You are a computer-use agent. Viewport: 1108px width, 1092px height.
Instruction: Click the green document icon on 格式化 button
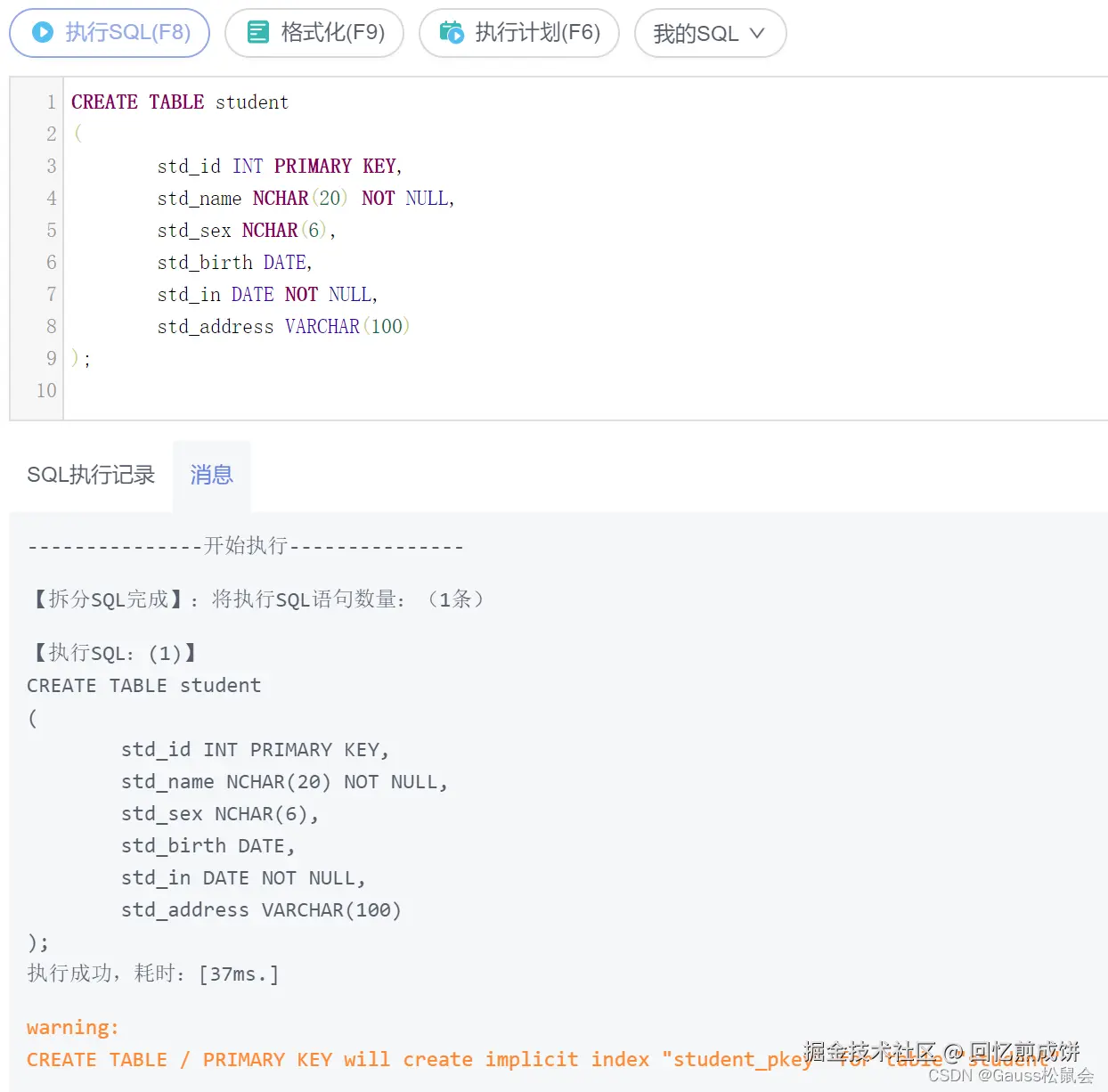257,31
